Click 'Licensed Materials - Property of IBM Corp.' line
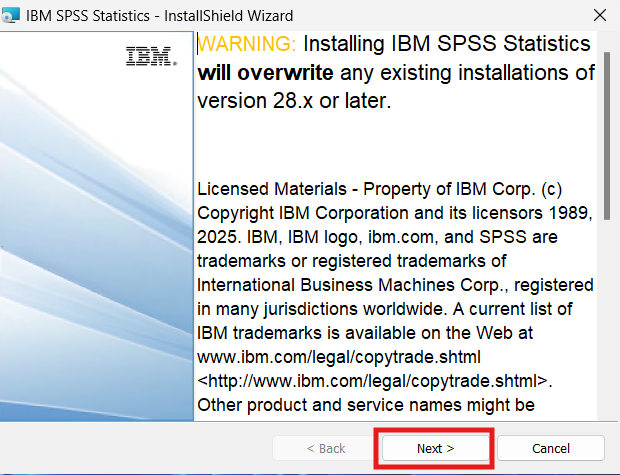The width and height of the screenshot is (620, 475). point(380,189)
